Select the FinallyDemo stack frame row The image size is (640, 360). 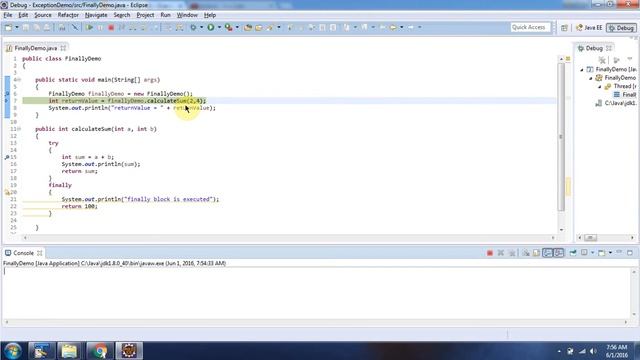[x=625, y=95]
